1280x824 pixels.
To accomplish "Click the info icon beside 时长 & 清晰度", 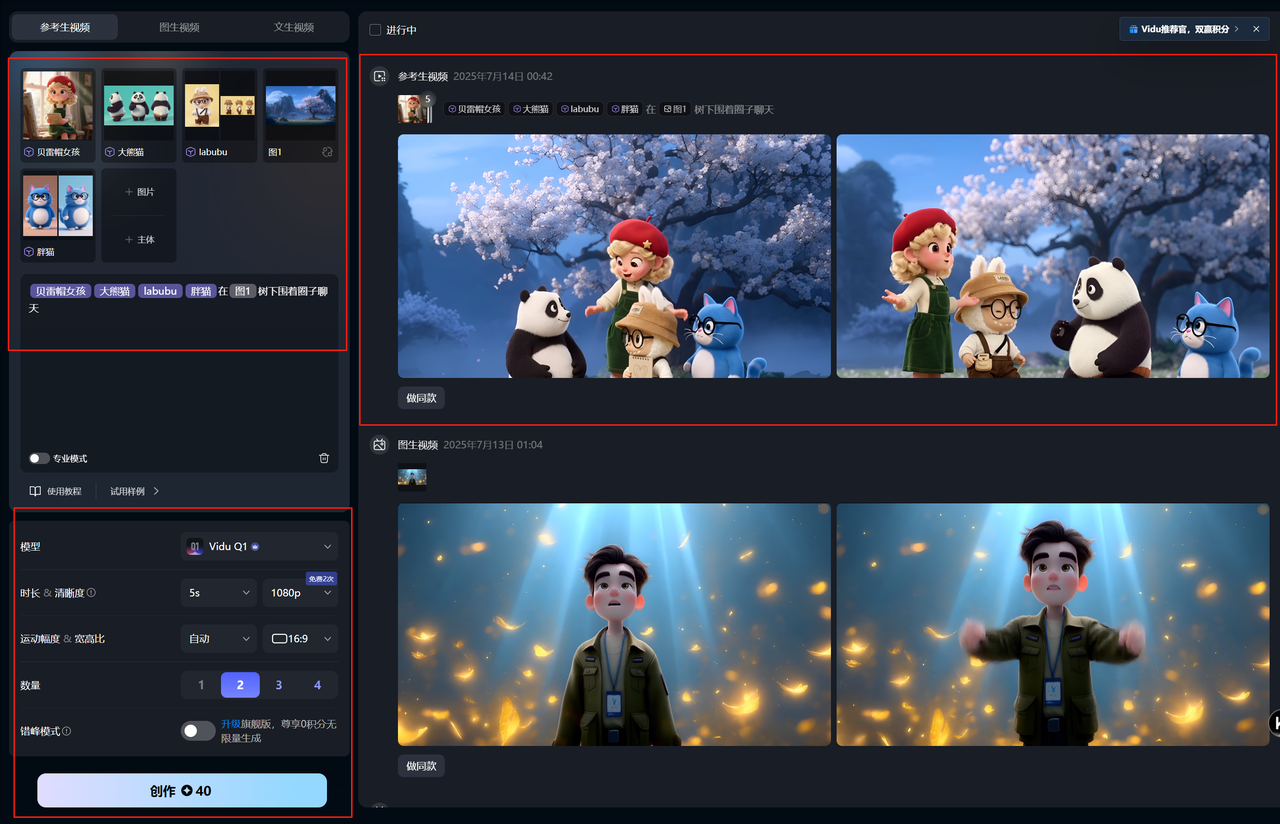I will click(91, 593).
